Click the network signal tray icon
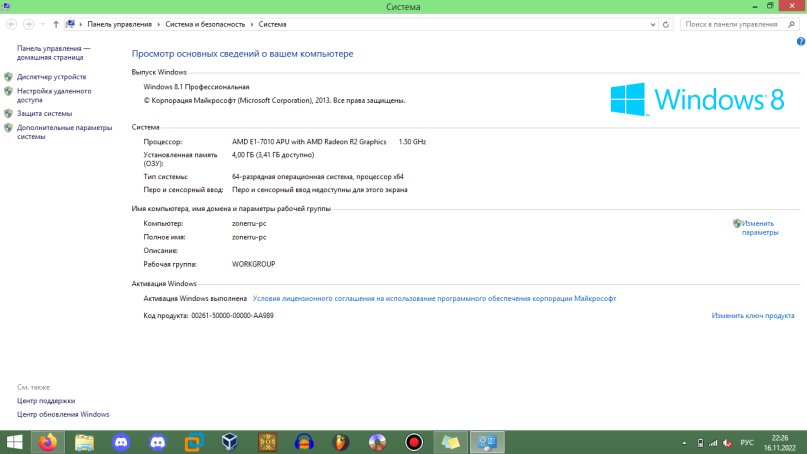This screenshot has height=454, width=807. click(713, 443)
